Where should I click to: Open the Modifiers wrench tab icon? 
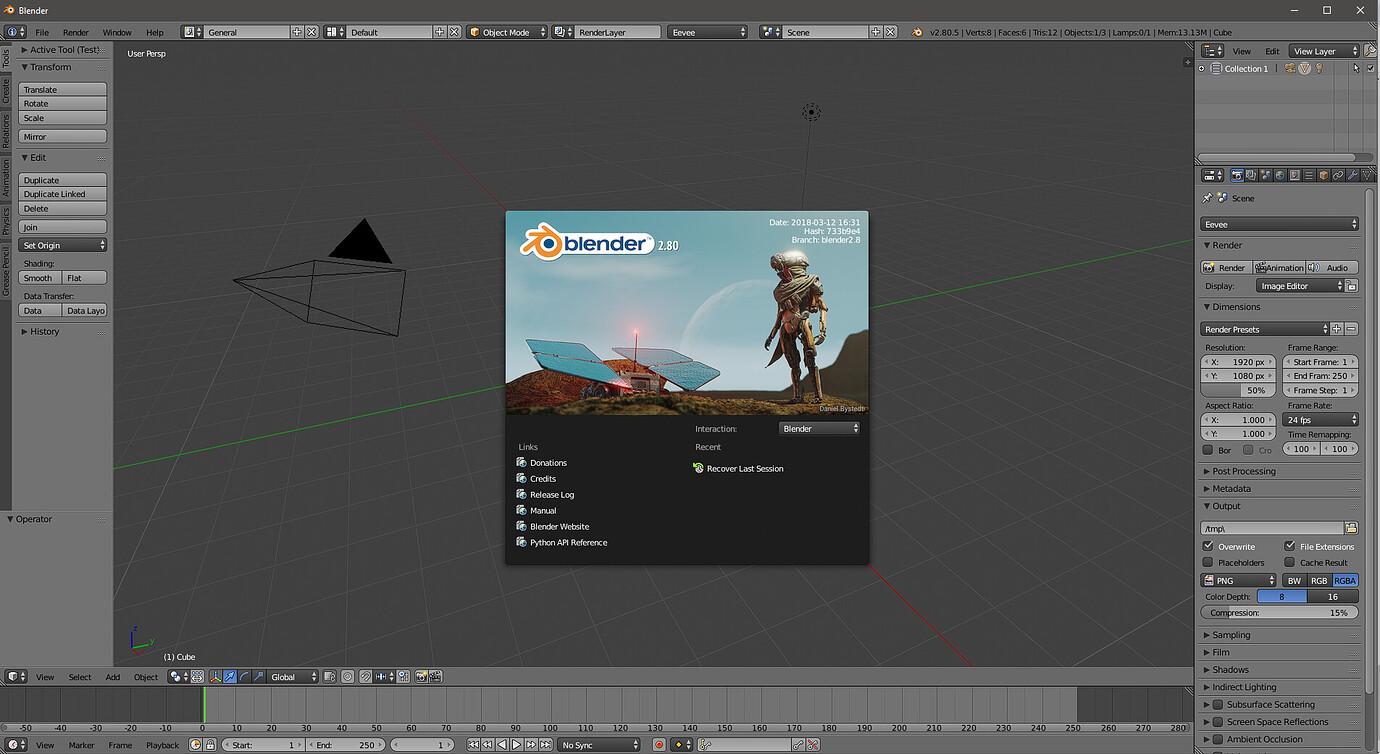coord(1353,175)
